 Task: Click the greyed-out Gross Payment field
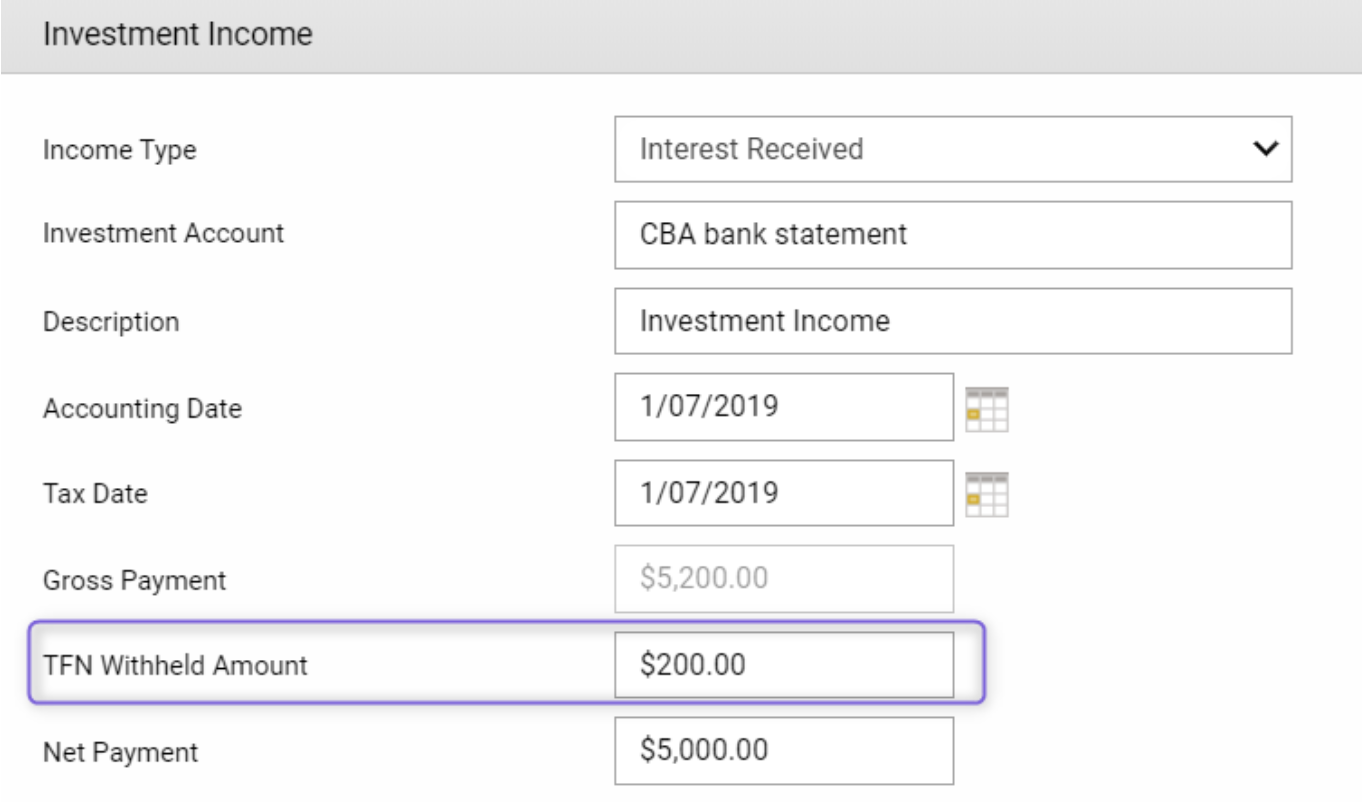tap(784, 579)
